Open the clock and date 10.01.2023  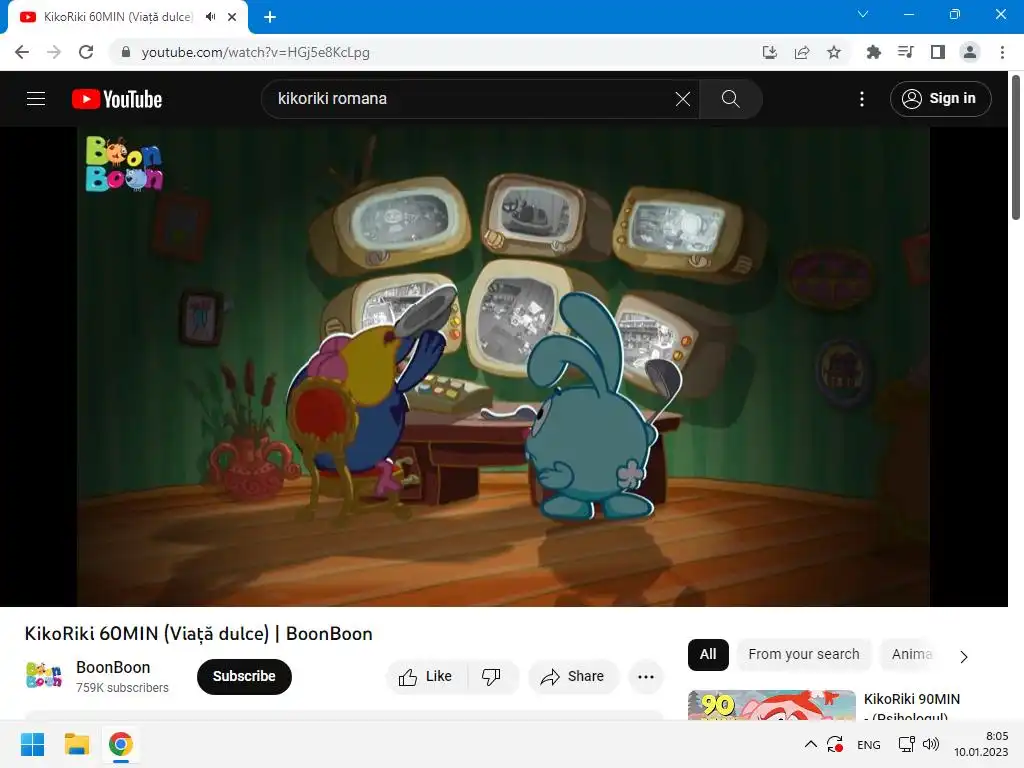[981, 744]
